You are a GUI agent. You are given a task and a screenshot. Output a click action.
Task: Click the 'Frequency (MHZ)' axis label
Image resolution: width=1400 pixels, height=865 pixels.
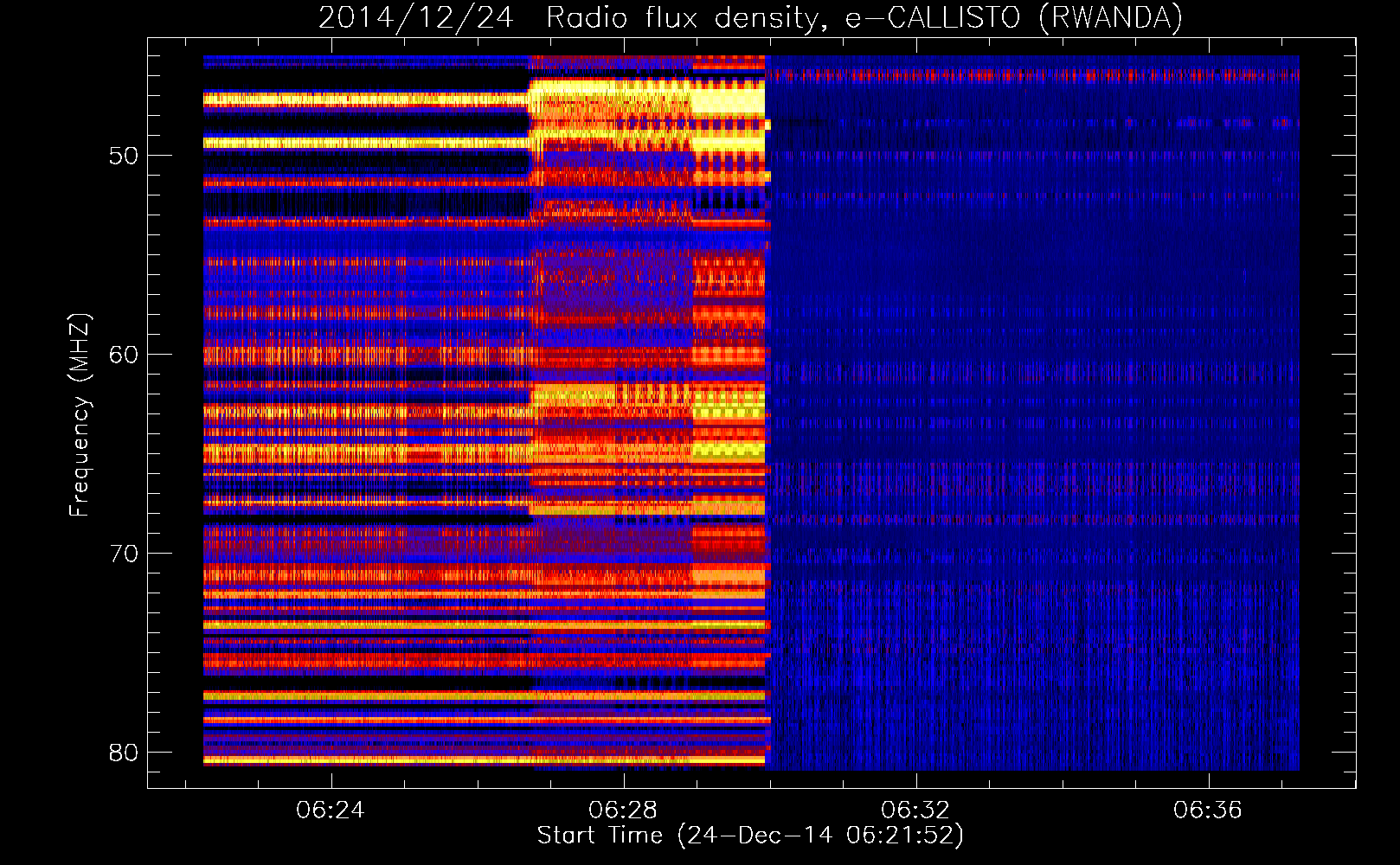pyautogui.click(x=80, y=415)
